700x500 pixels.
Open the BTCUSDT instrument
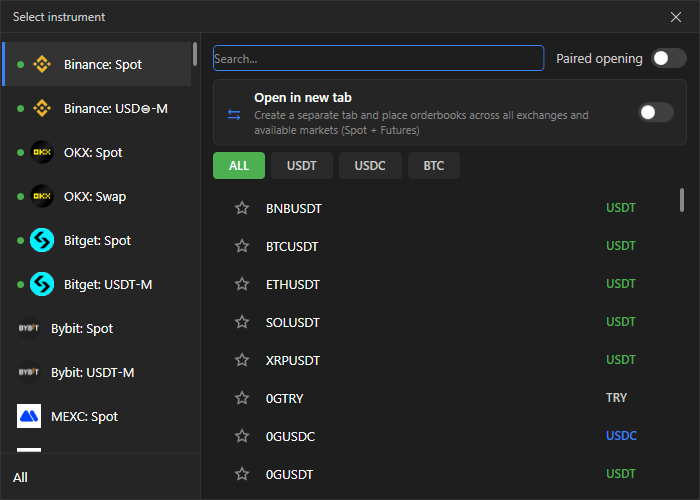pos(444,246)
